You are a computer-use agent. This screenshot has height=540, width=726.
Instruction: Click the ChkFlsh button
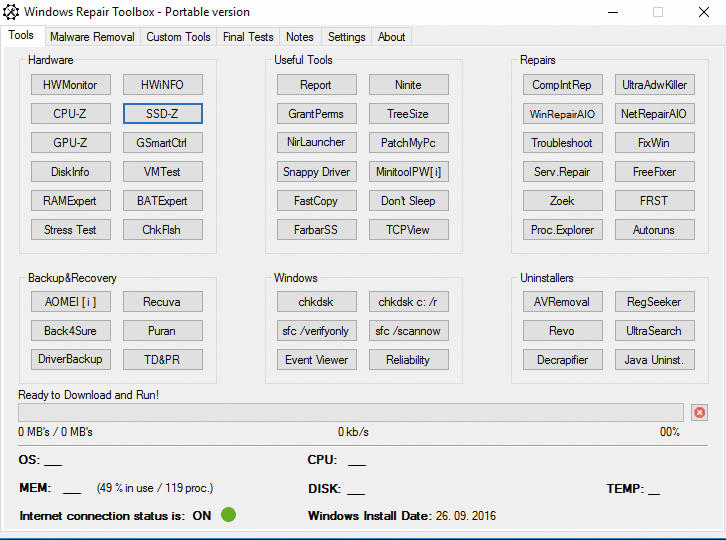tap(163, 230)
